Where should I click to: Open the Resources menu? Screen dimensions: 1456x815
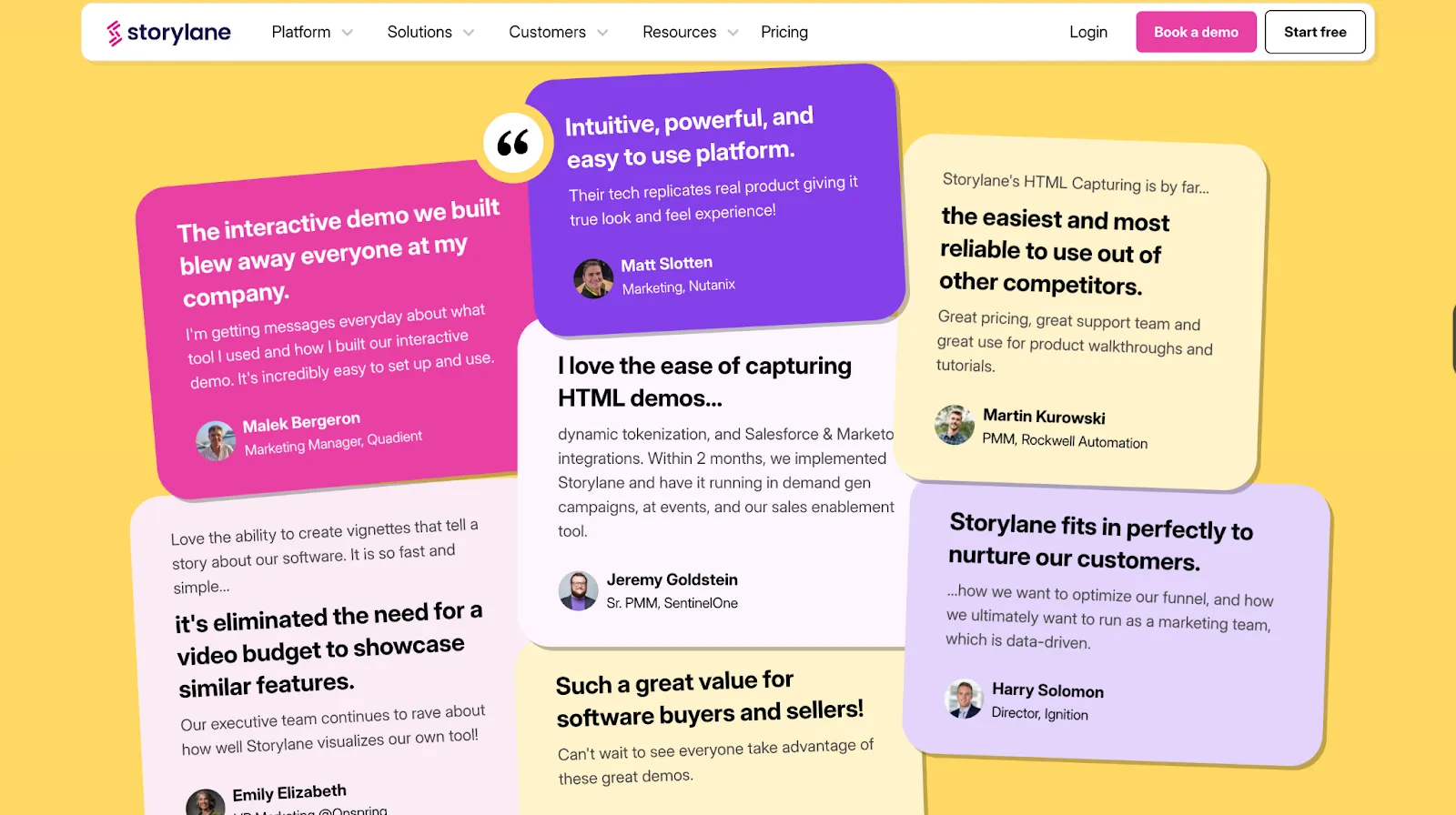(679, 32)
